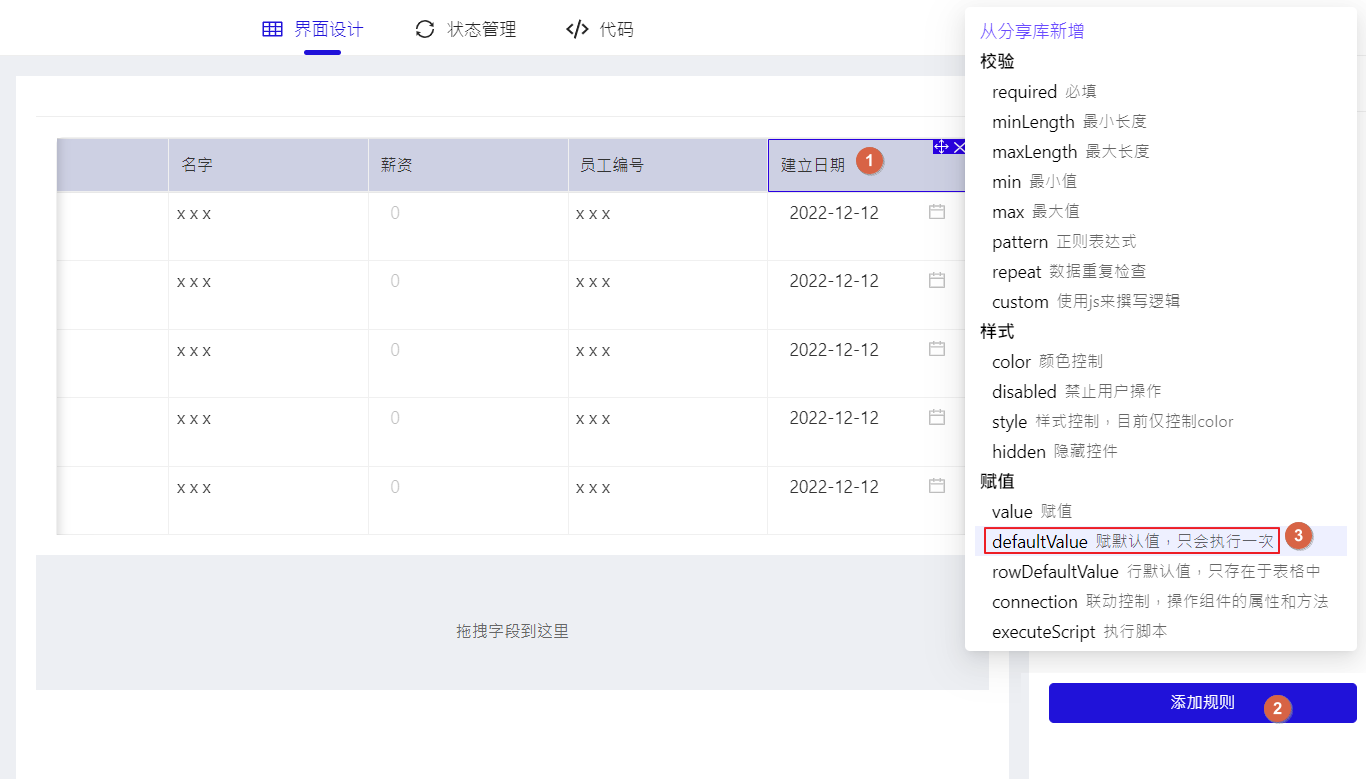Open the calendar icon in the first date row
The width and height of the screenshot is (1366, 779).
point(937,212)
